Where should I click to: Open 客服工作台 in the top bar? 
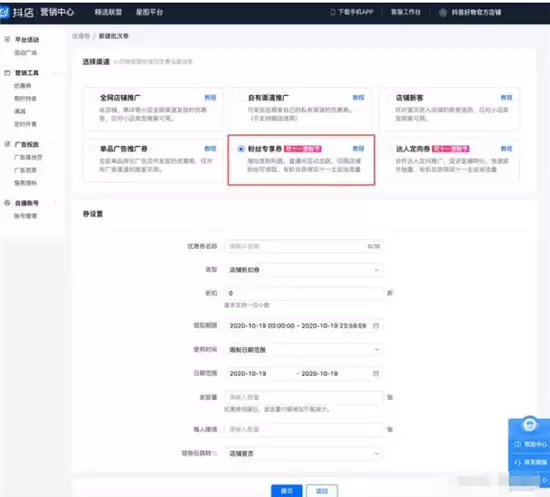[x=405, y=12]
